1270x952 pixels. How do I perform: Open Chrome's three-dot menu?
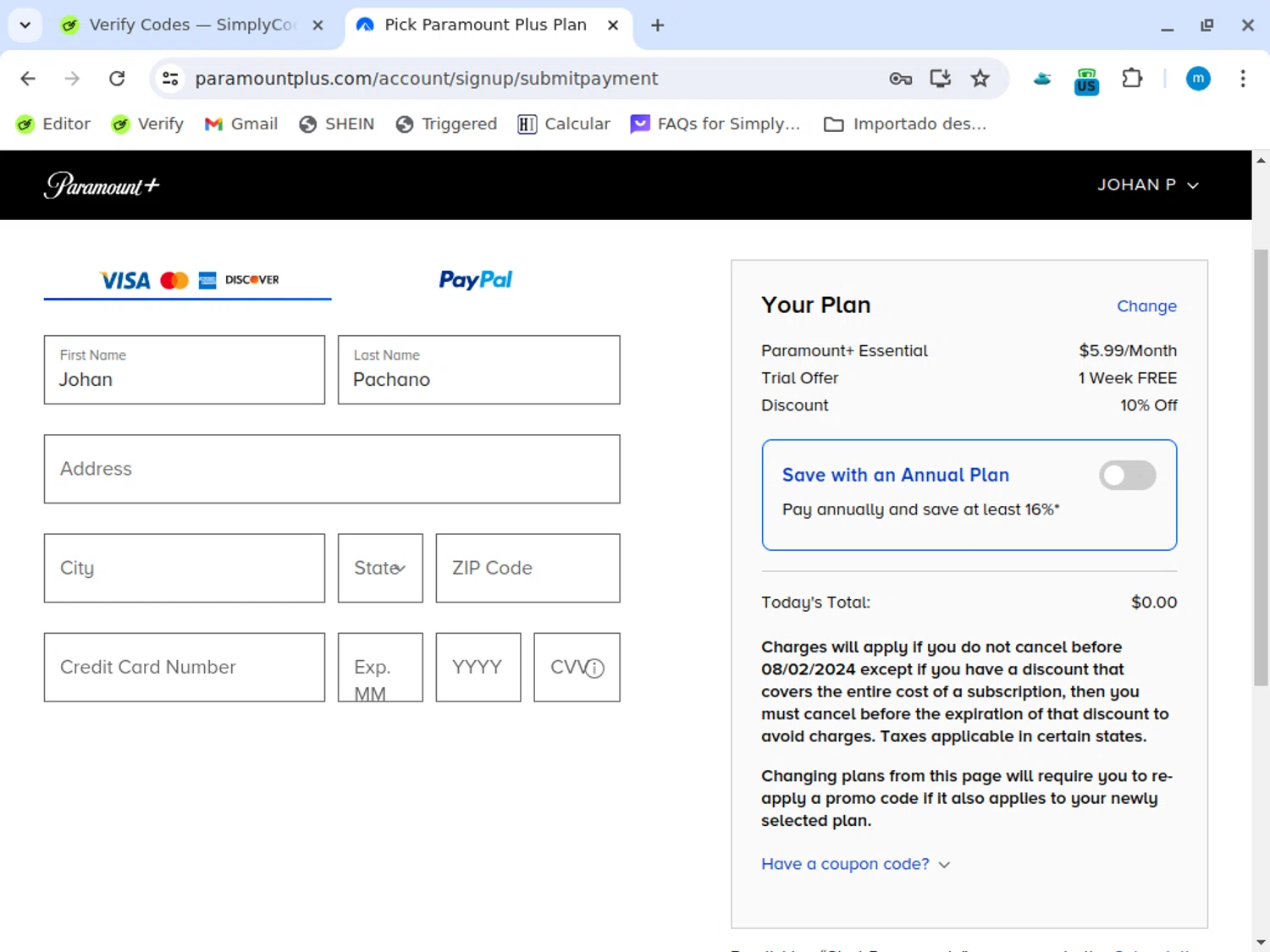click(1242, 79)
